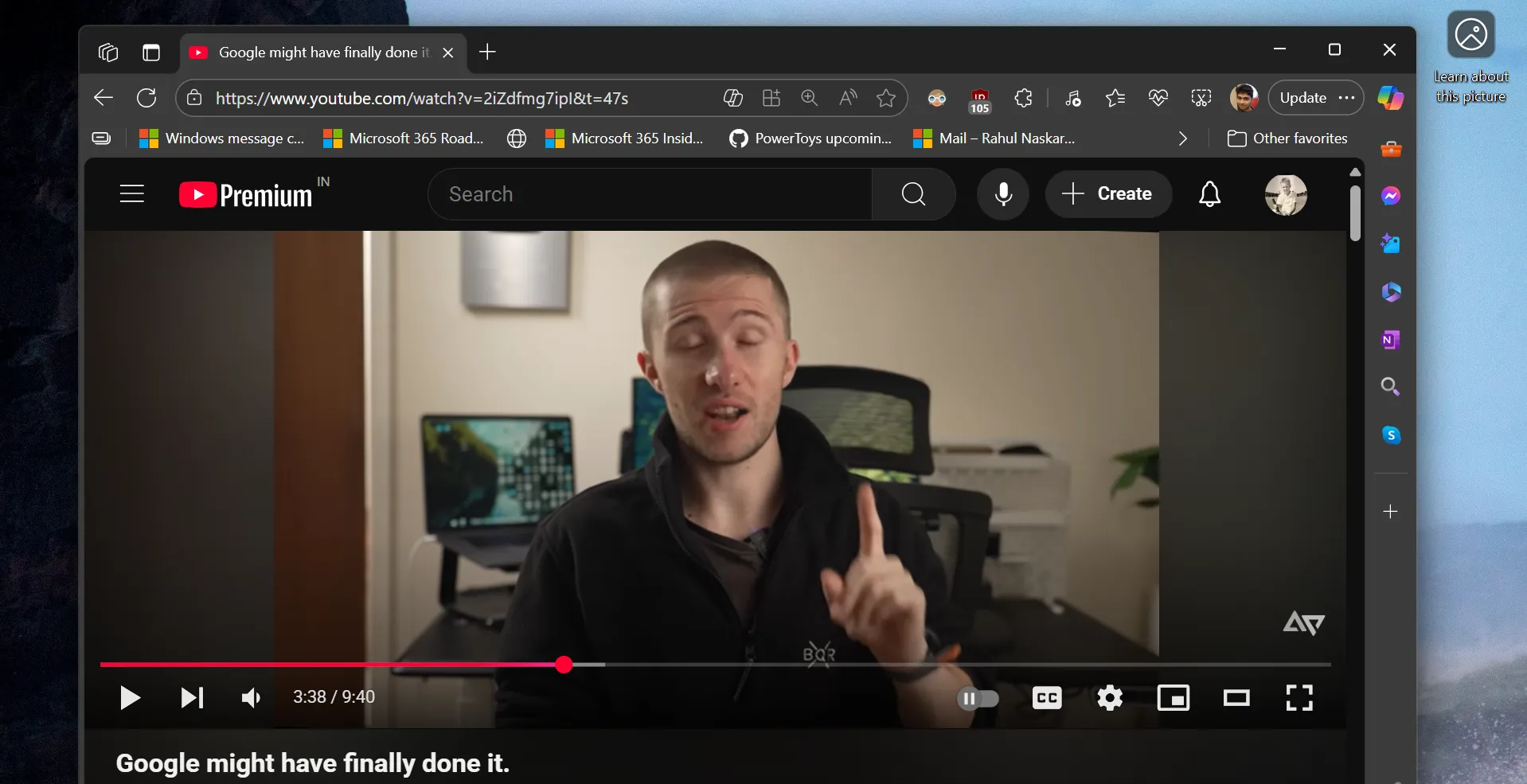The image size is (1527, 784).
Task: Start a voice search with the microphone
Action: click(1002, 194)
